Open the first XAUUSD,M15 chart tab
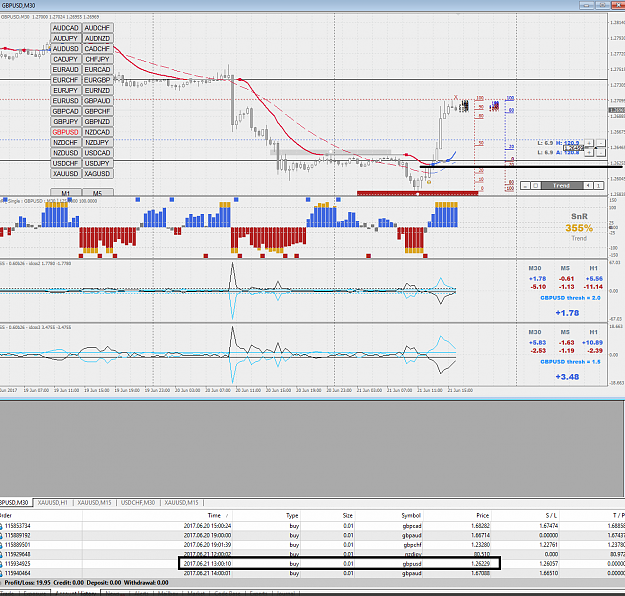 pyautogui.click(x=94, y=503)
